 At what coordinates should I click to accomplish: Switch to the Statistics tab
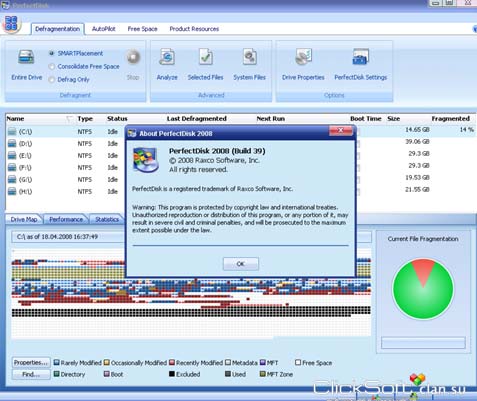[107, 219]
